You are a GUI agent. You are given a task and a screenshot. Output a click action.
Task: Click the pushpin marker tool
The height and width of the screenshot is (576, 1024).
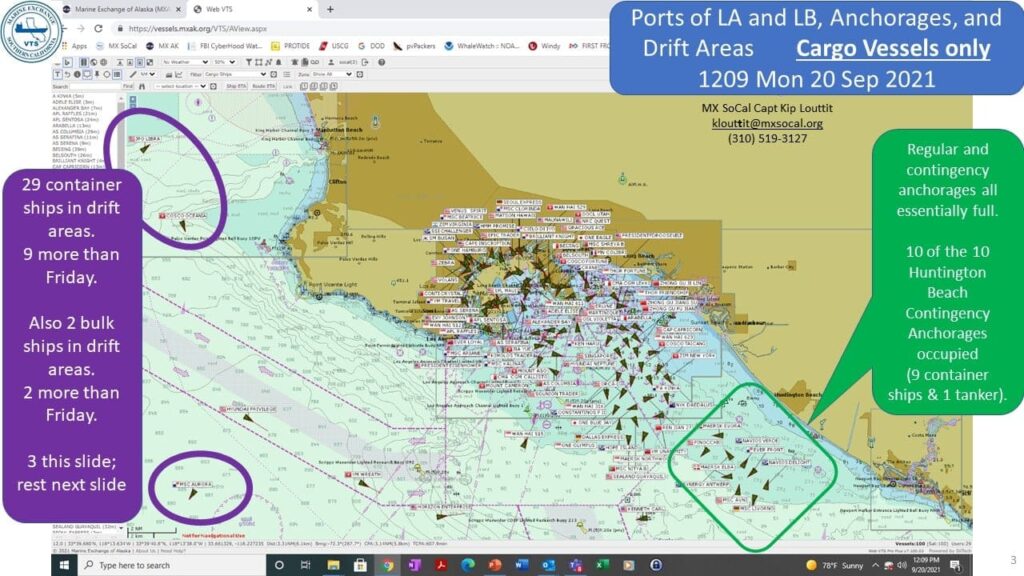click(x=97, y=74)
